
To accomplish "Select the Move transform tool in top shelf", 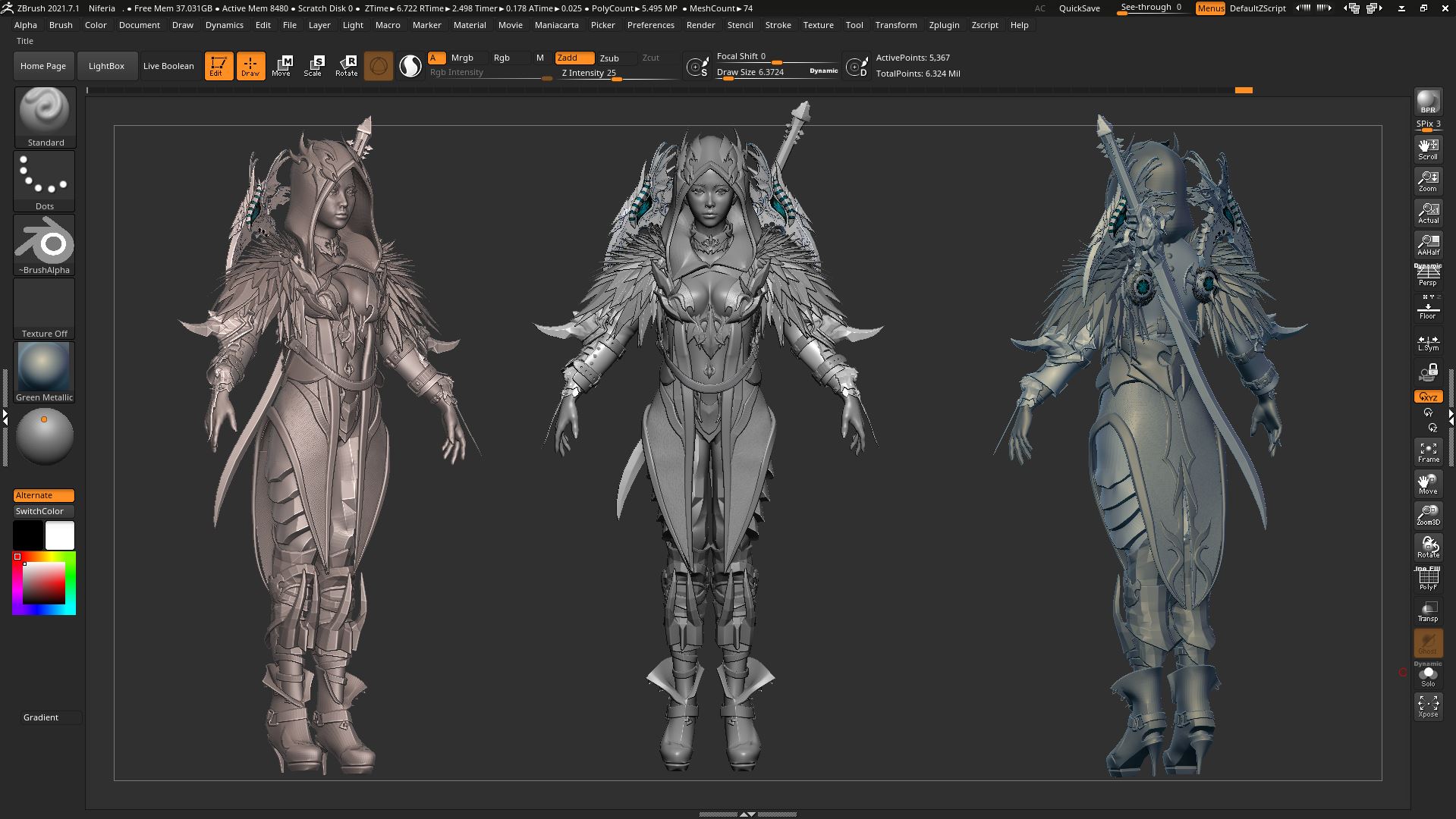I will click(x=282, y=66).
